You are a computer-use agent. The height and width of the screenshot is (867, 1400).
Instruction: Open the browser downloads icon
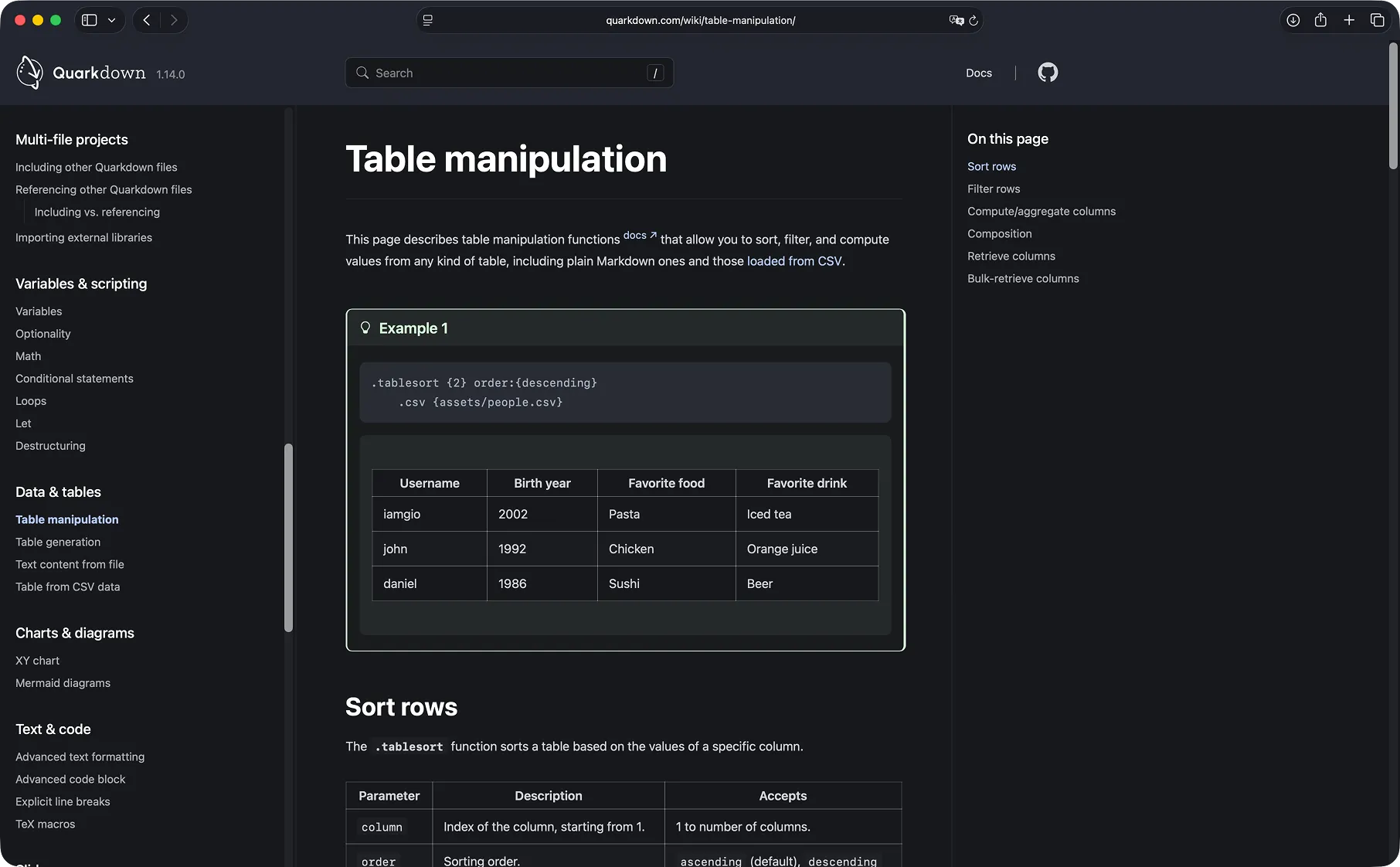(x=1291, y=20)
